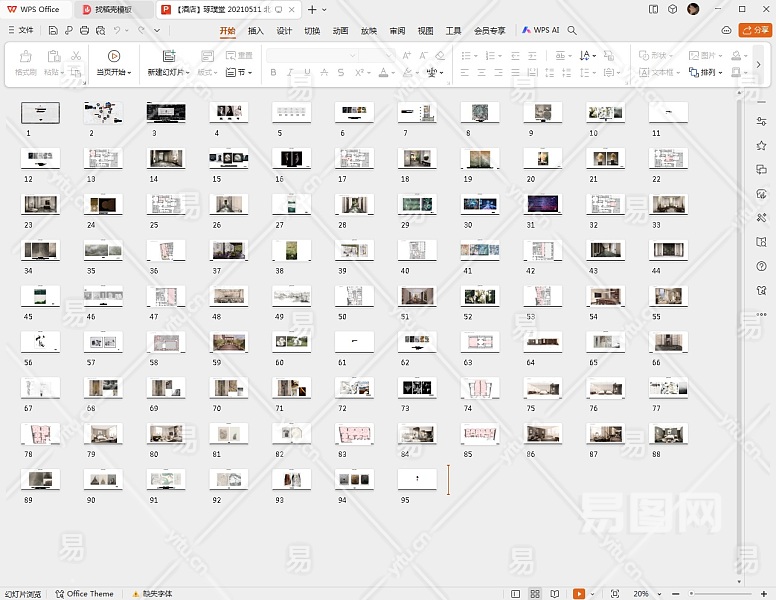Expand the 当页开始 slideshow dropdown arrow
The image size is (776, 600).
click(130, 73)
